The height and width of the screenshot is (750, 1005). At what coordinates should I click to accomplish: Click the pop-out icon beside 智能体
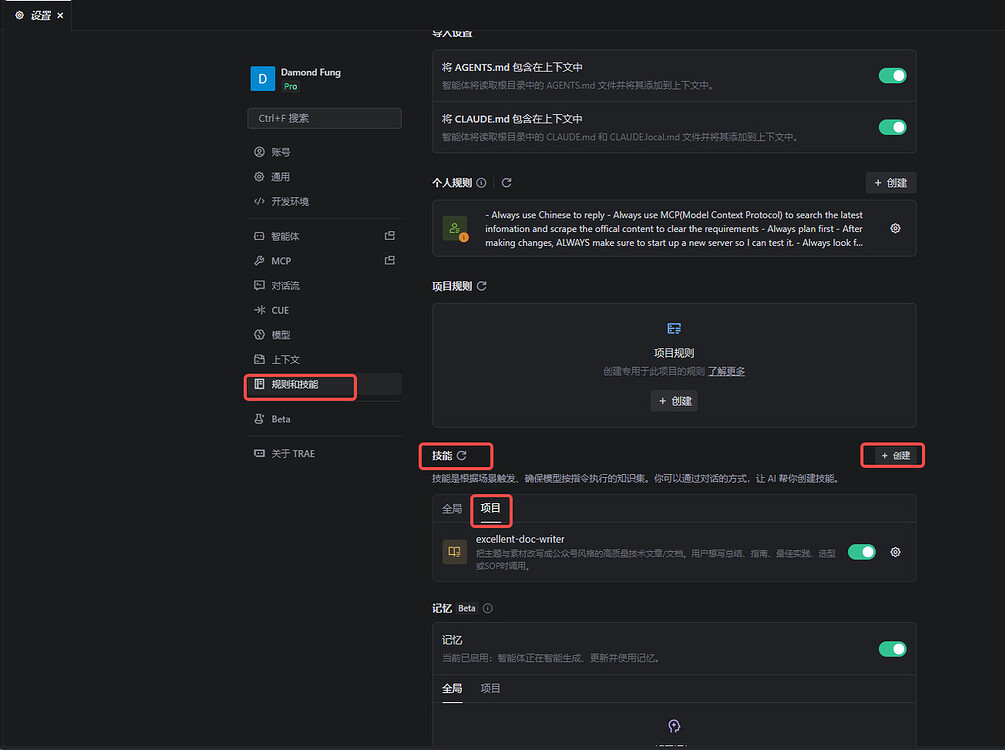pos(390,236)
